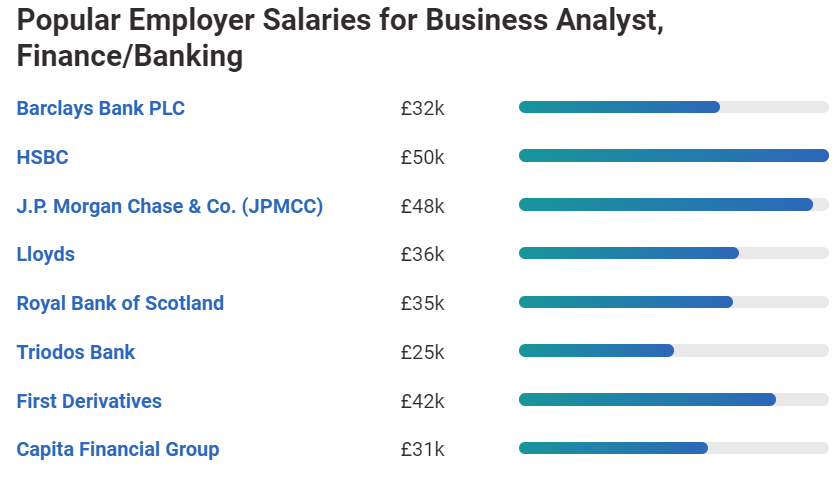Open Royal Bank of Scotland link

(120, 303)
